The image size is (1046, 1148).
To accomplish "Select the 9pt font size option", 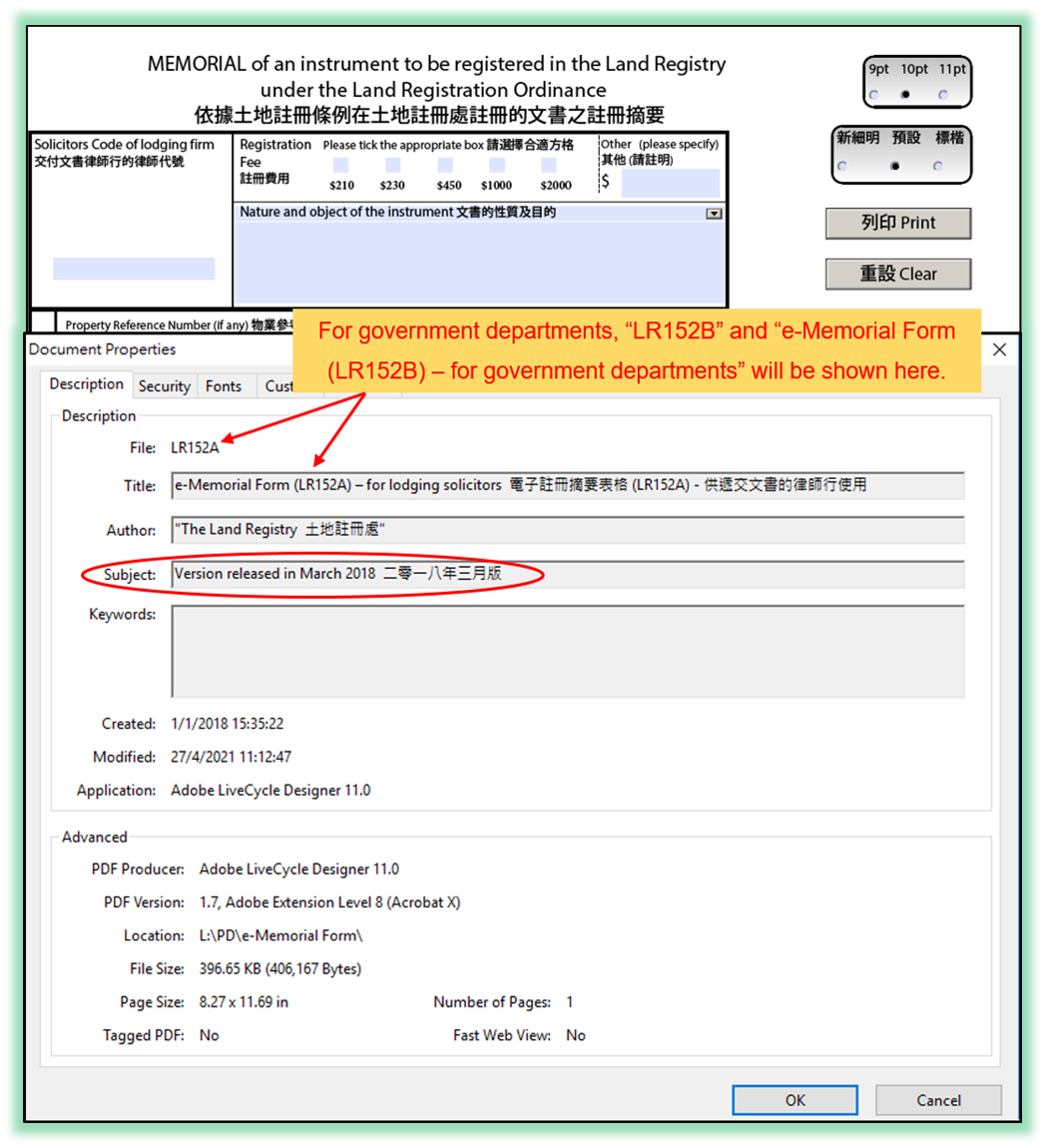I will tap(875, 95).
